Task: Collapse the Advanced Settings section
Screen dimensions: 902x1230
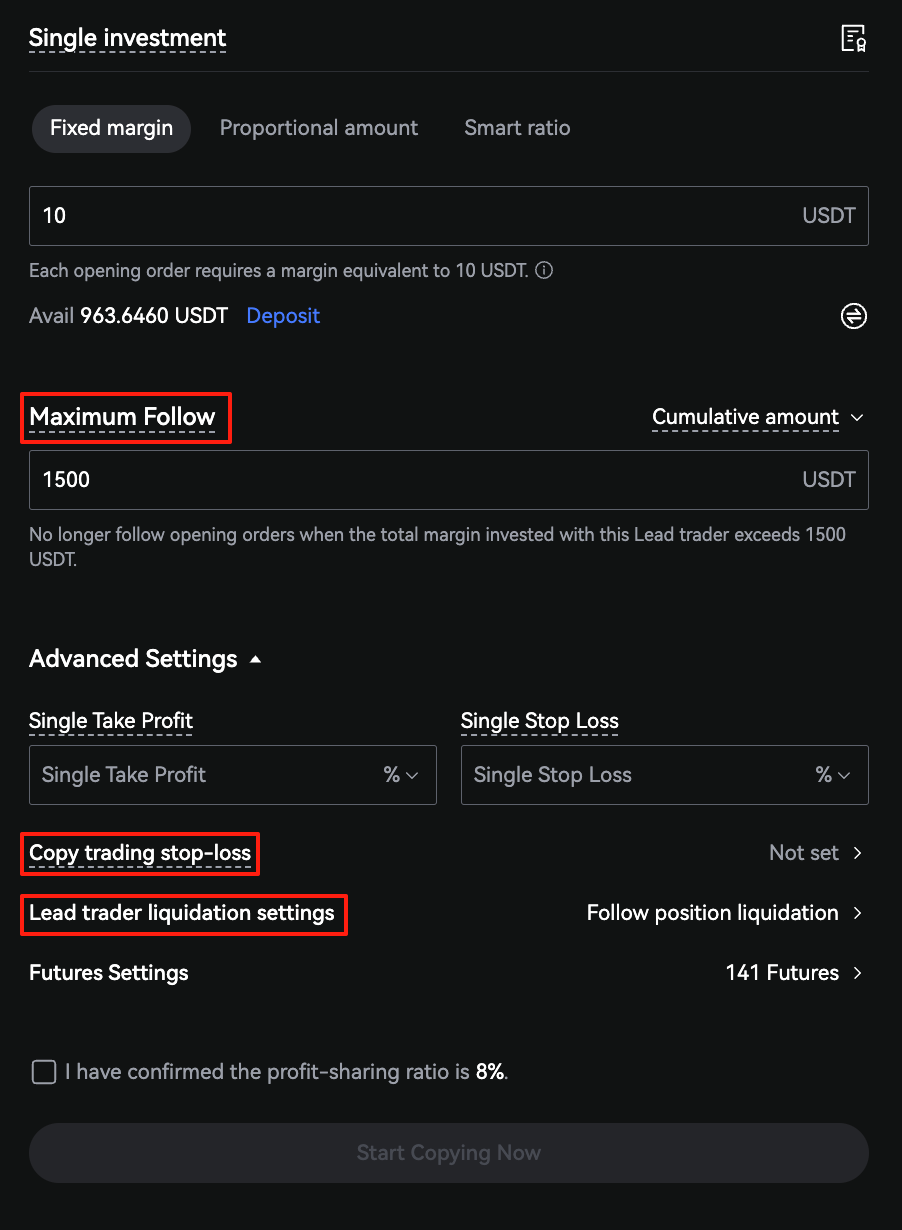Action: (255, 659)
